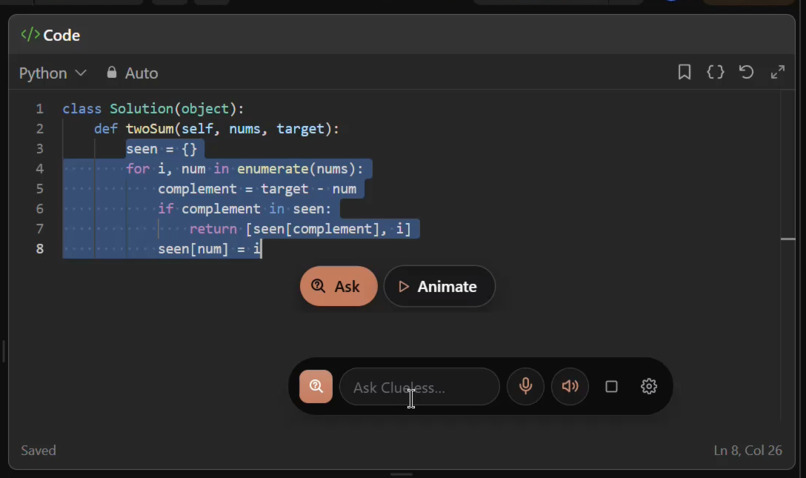Click 'seen = {}' on line 3
Viewport: 806px width, 478px height.
coord(161,149)
